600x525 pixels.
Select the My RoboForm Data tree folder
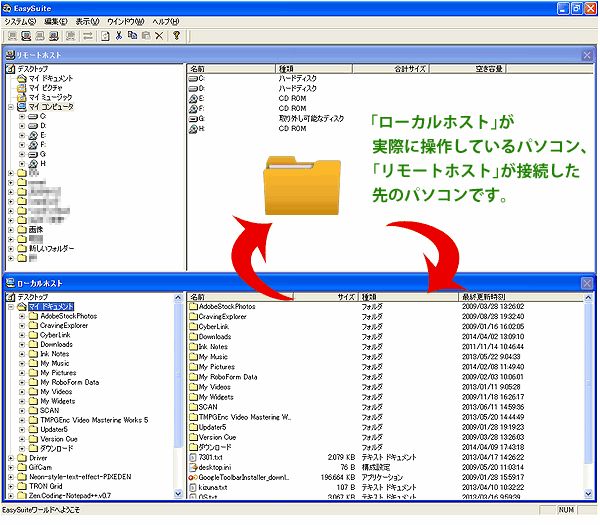(x=70, y=382)
